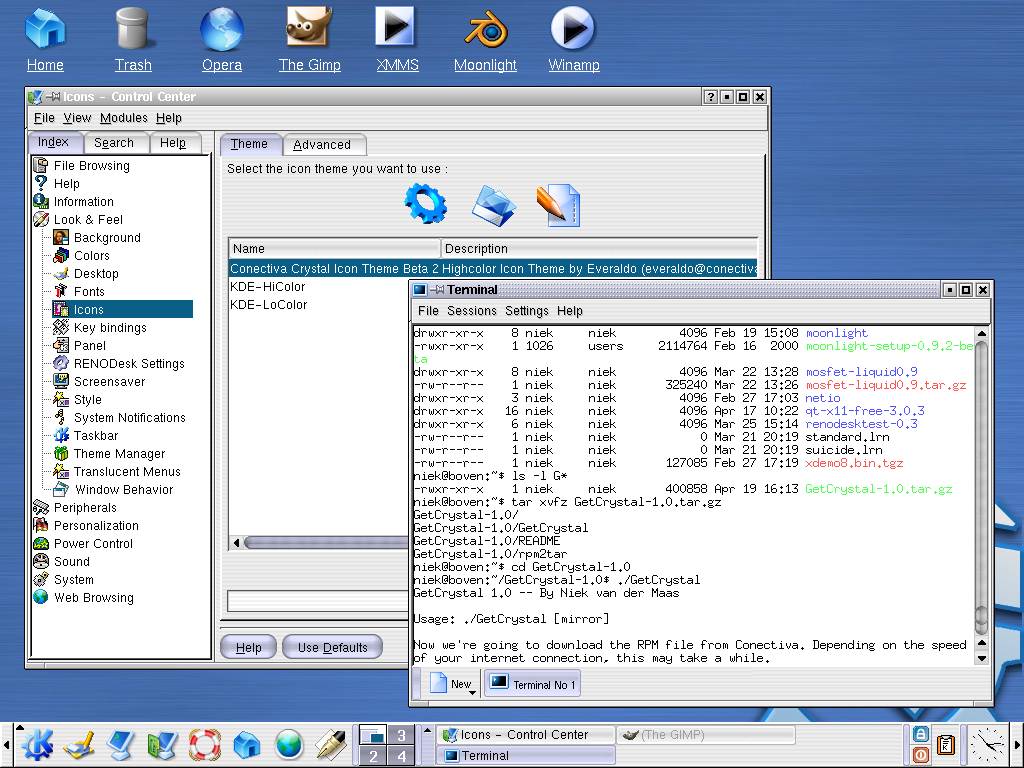1024x768 pixels.
Task: Open Help menu in Control Center menubar
Action: (x=168, y=118)
